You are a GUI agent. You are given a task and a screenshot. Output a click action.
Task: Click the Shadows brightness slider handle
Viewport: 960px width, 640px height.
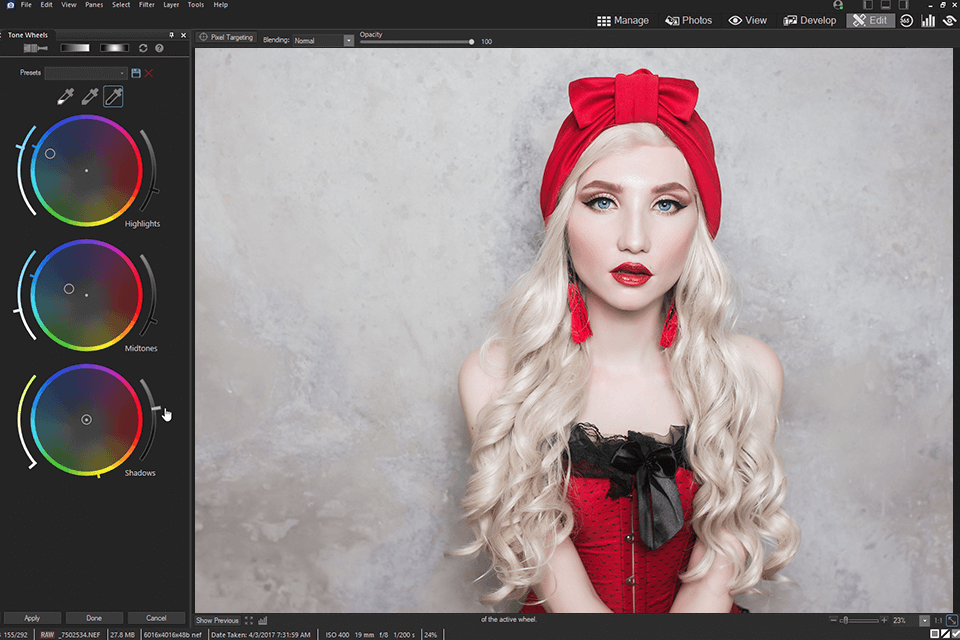(156, 408)
